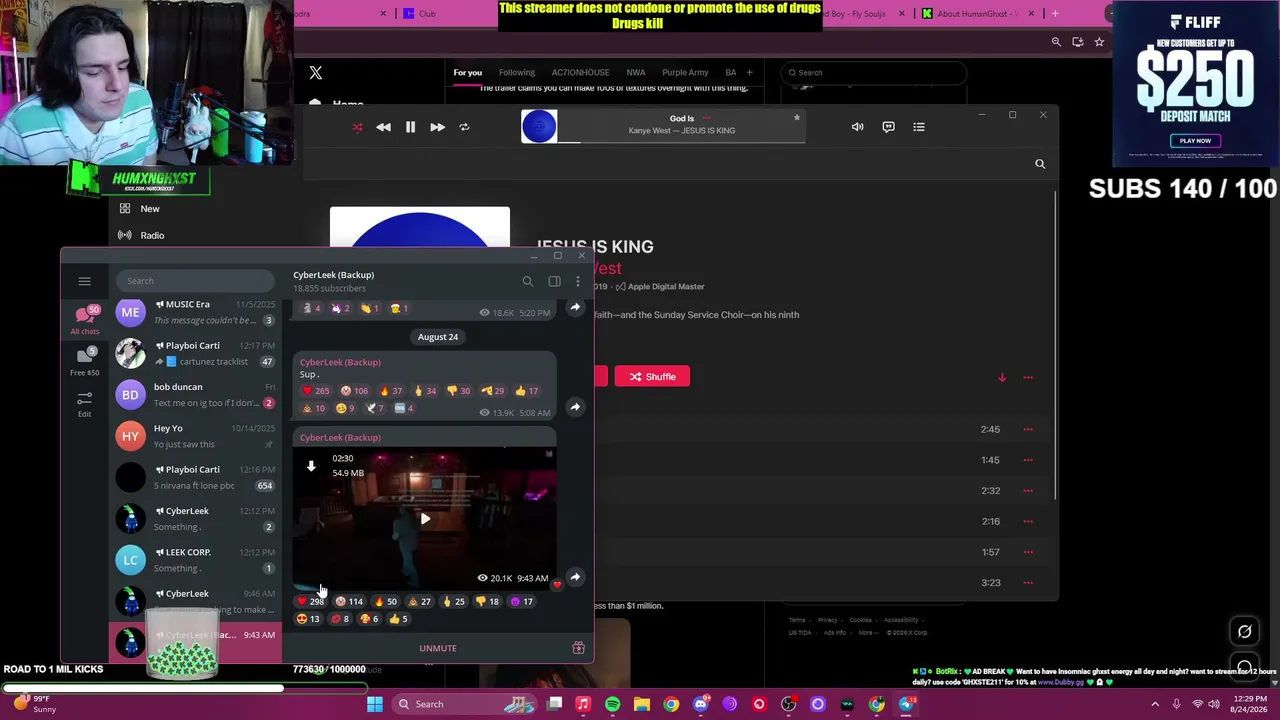Open Discord from the taskbar
This screenshot has width=1280, height=720.
coord(700,704)
